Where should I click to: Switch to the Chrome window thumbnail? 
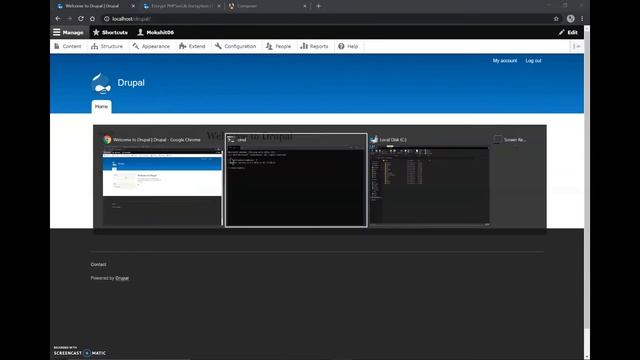pos(162,186)
